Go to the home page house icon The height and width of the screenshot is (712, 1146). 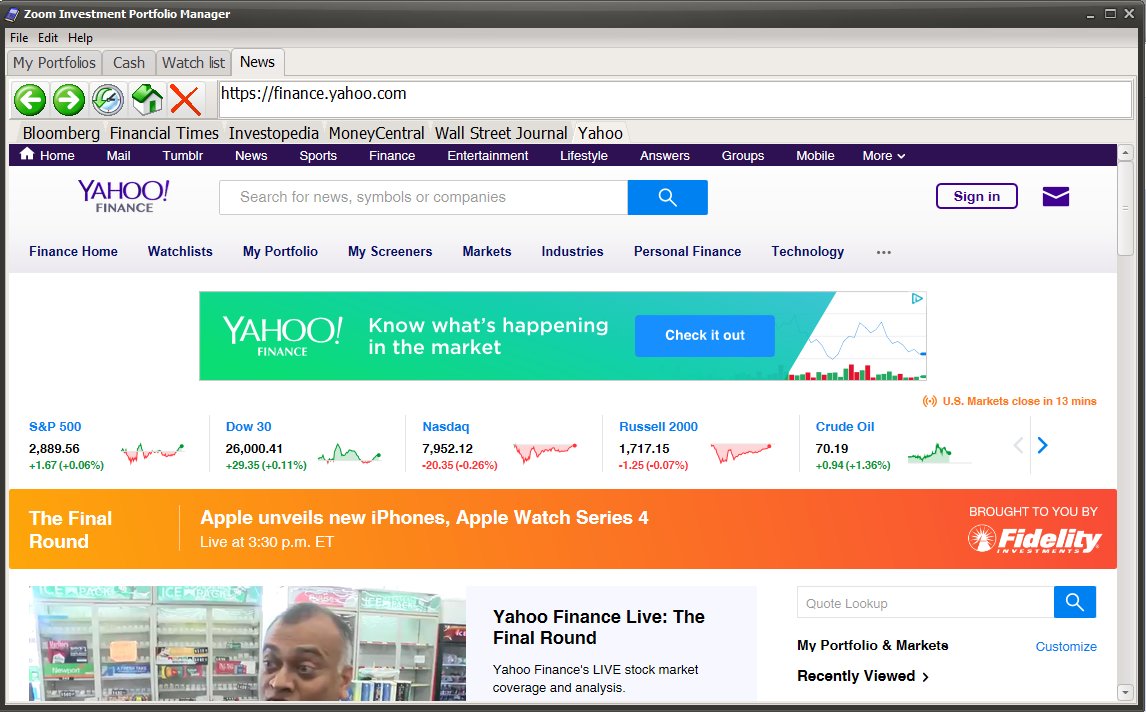coord(147,99)
